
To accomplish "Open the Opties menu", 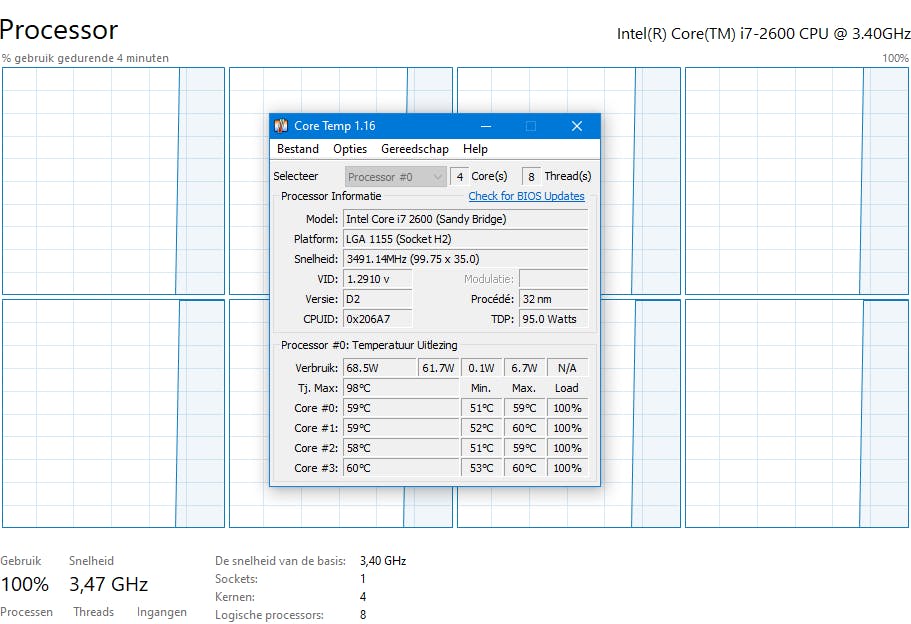I will (350, 149).
